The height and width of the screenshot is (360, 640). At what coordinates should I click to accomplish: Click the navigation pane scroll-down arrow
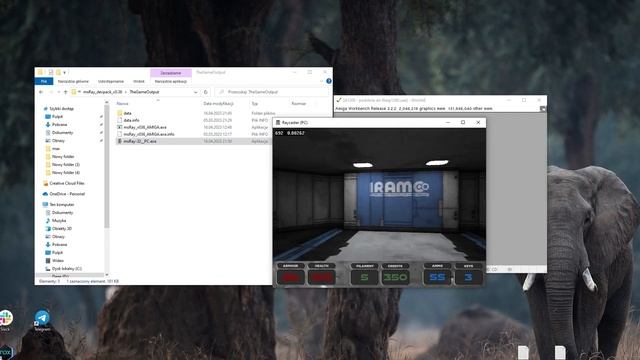click(x=107, y=275)
